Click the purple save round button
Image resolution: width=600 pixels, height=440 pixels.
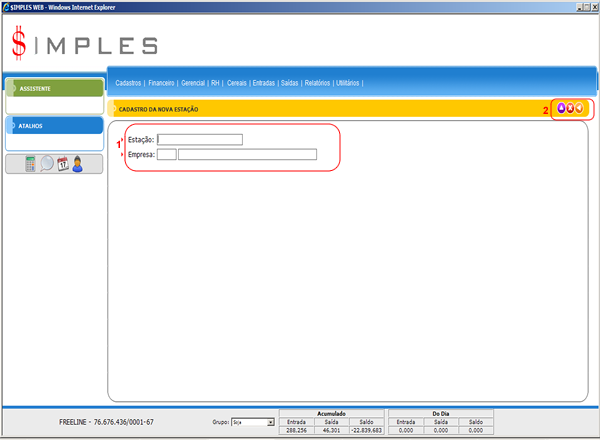(x=561, y=108)
